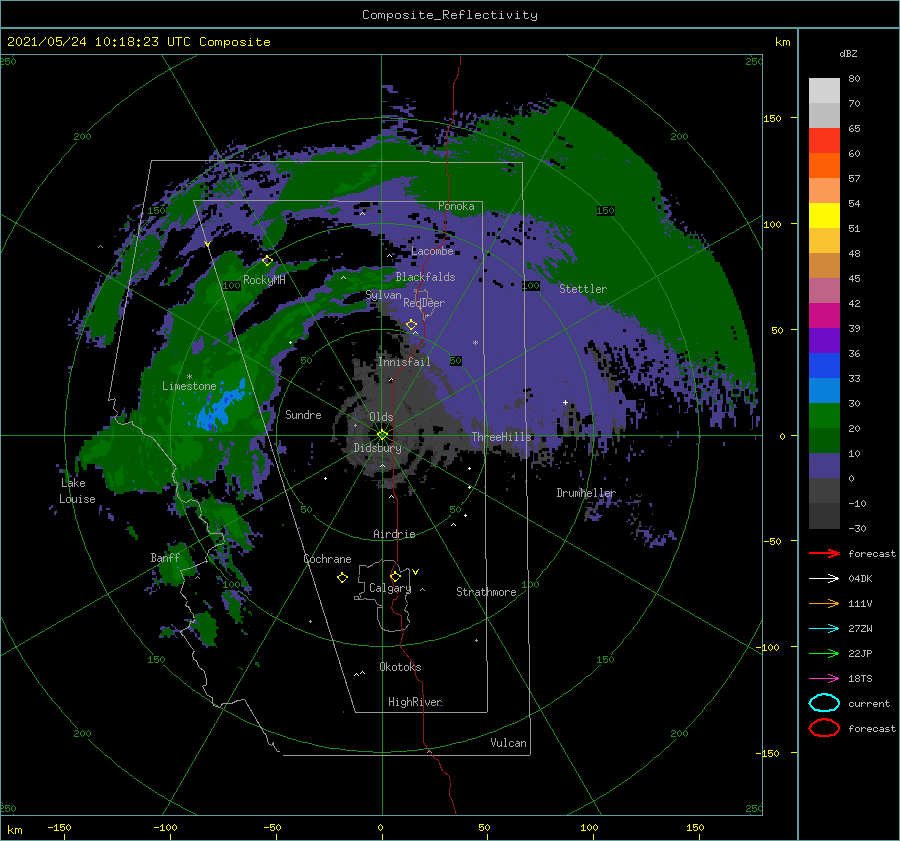Click the dBZ legend heading
The image size is (900, 841).
[x=848, y=53]
